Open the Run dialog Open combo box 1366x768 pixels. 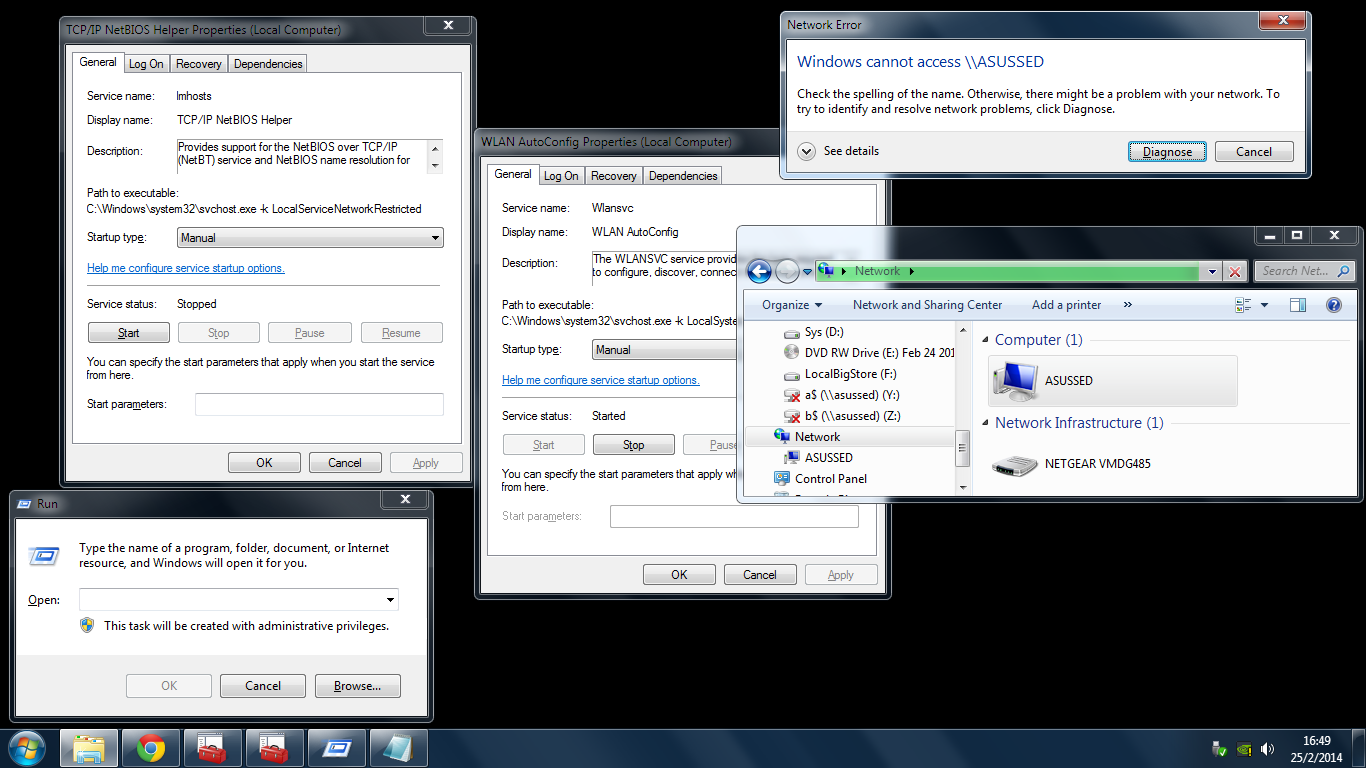(x=239, y=600)
